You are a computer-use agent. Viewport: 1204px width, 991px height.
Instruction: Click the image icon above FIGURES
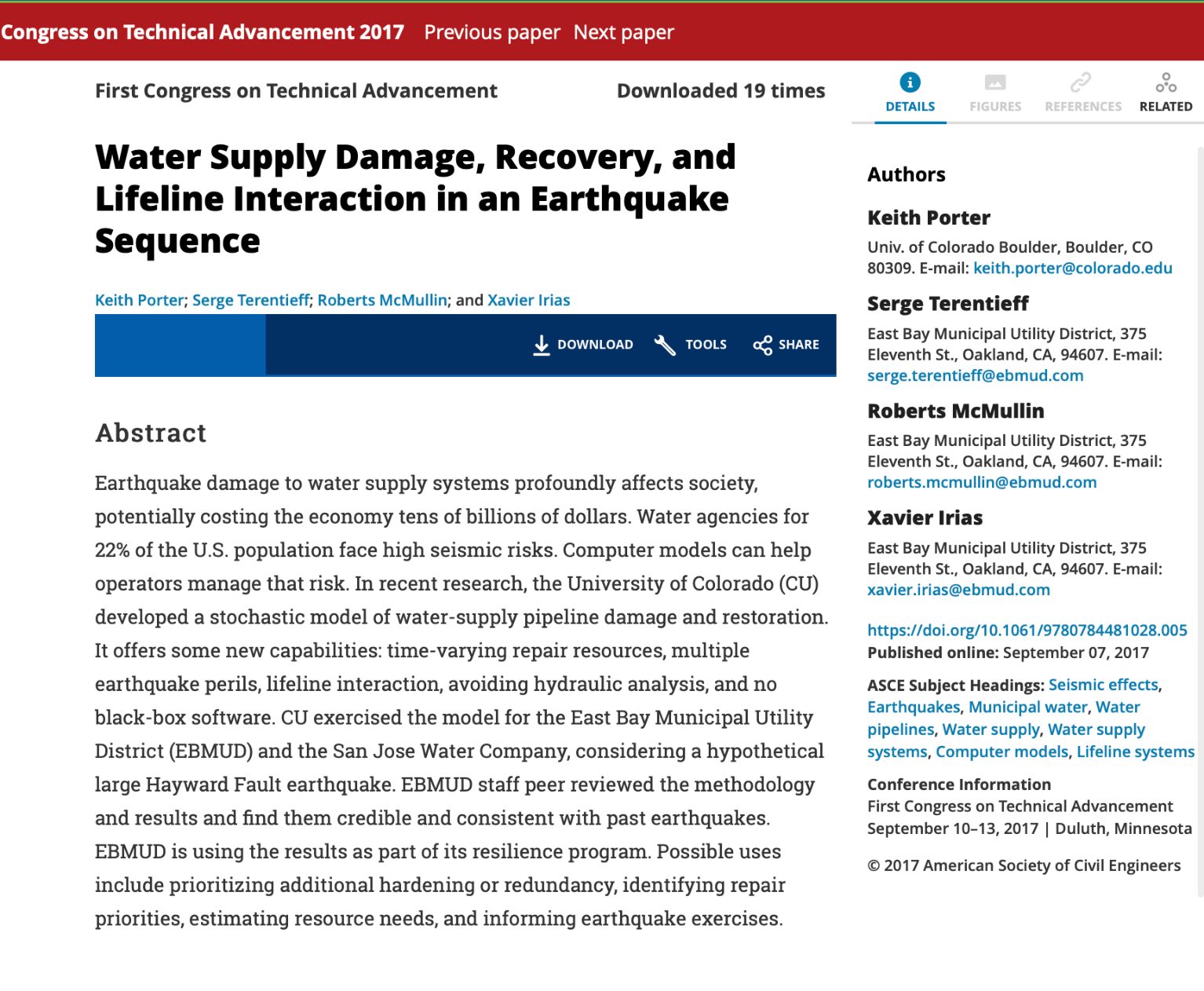click(x=994, y=81)
